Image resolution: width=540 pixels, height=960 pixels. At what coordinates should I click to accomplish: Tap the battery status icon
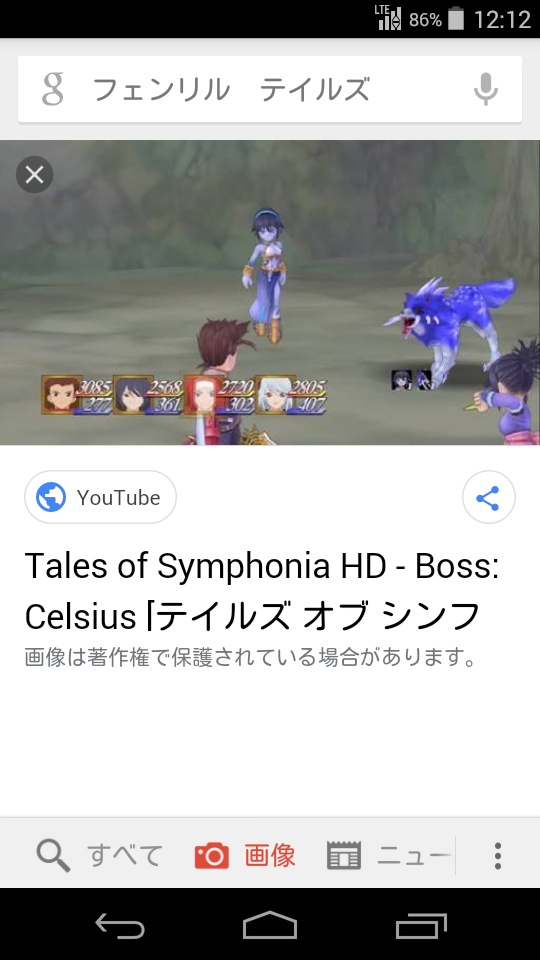coord(456,19)
